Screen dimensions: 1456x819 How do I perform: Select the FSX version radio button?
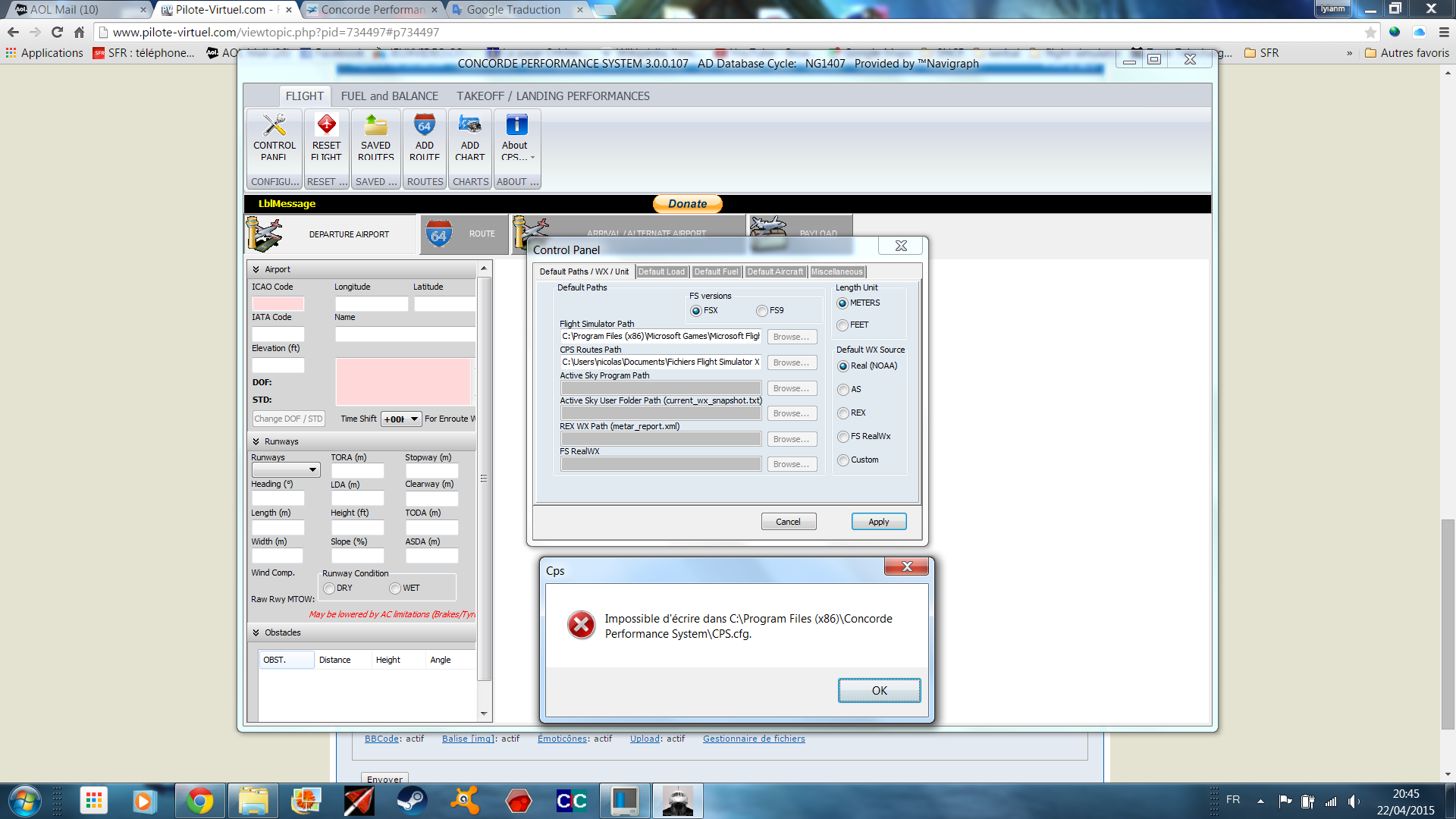pos(695,311)
